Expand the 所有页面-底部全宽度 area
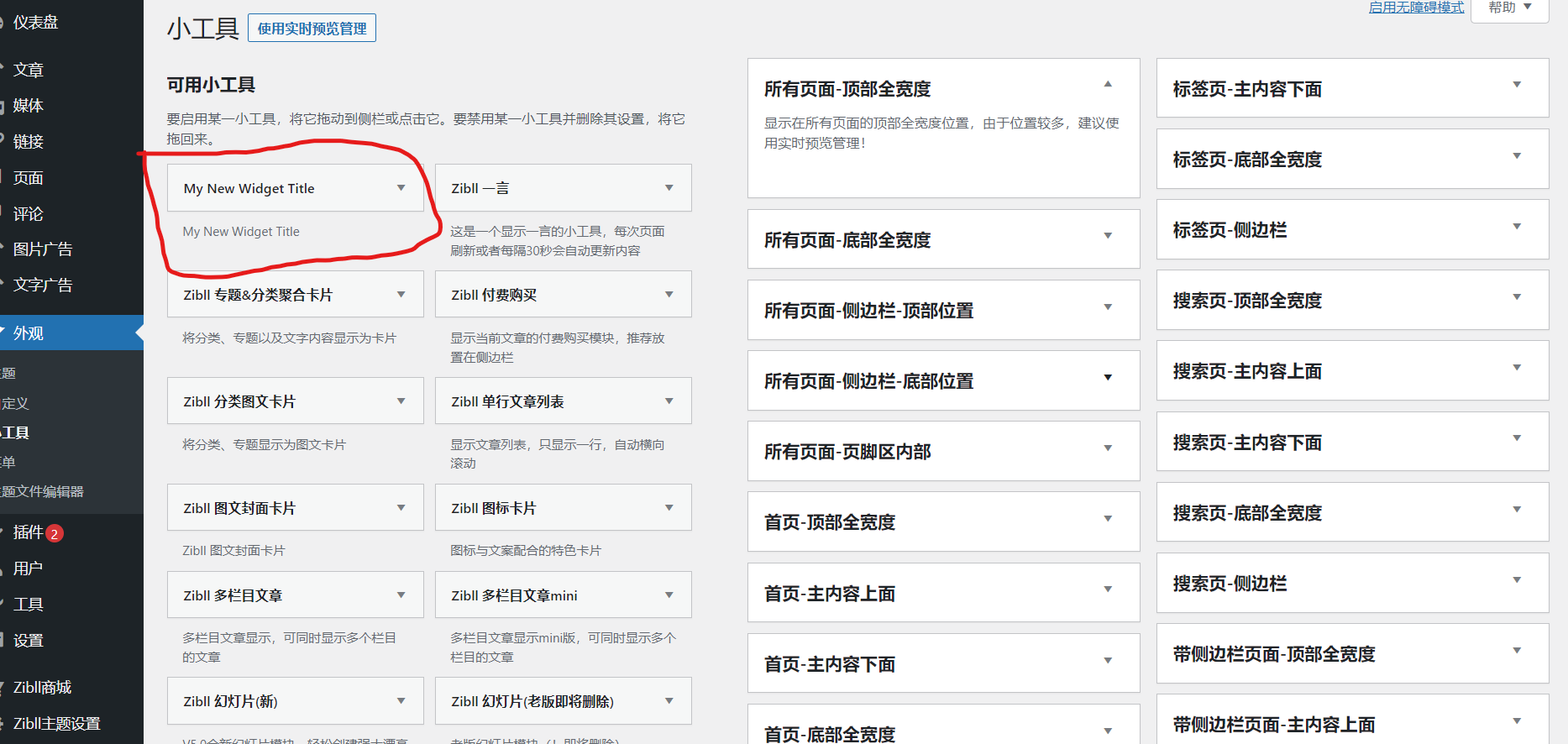The height and width of the screenshot is (744, 1568). 1108,236
